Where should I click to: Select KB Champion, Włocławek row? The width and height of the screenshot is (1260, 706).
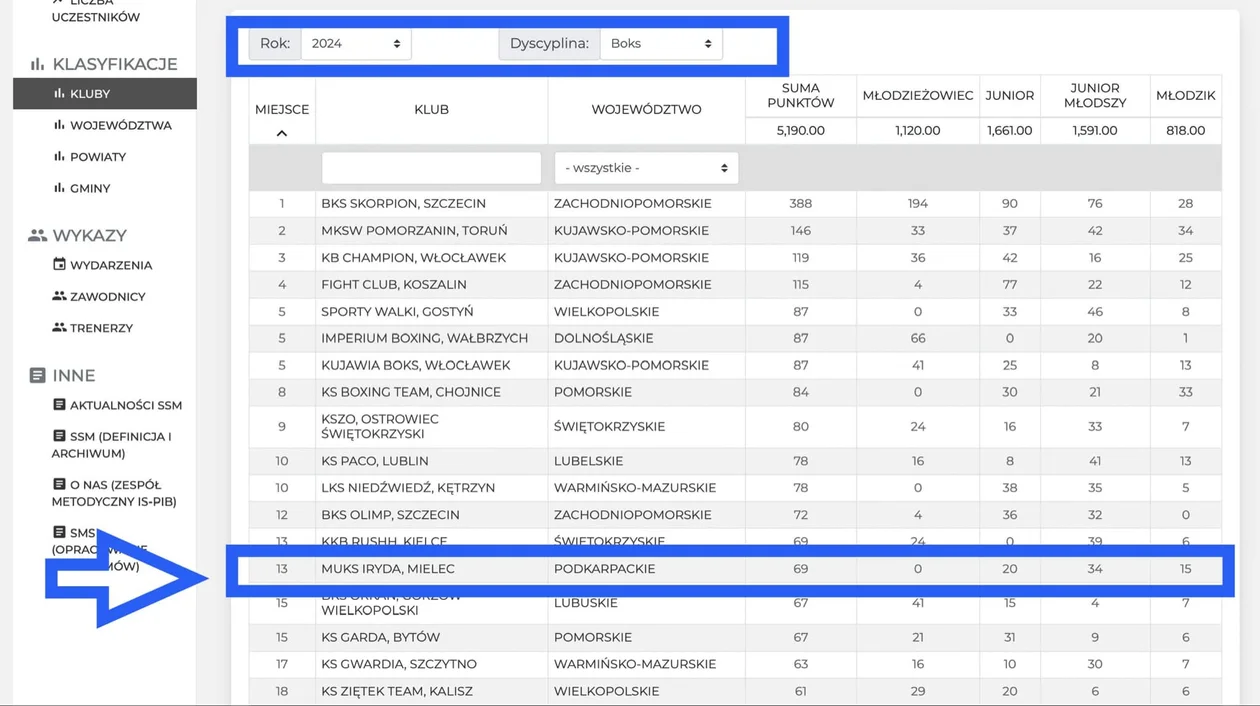(x=735, y=258)
